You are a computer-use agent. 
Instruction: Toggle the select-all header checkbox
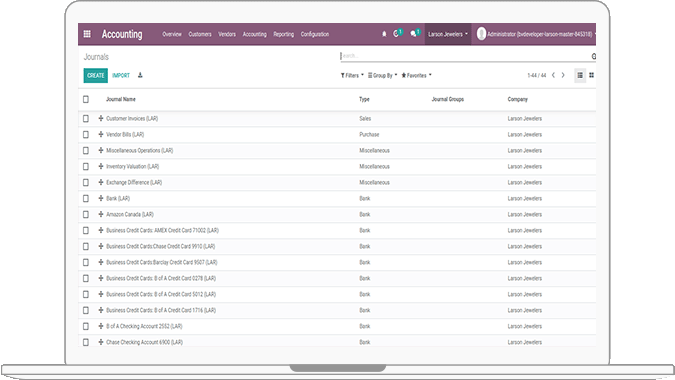point(86,99)
